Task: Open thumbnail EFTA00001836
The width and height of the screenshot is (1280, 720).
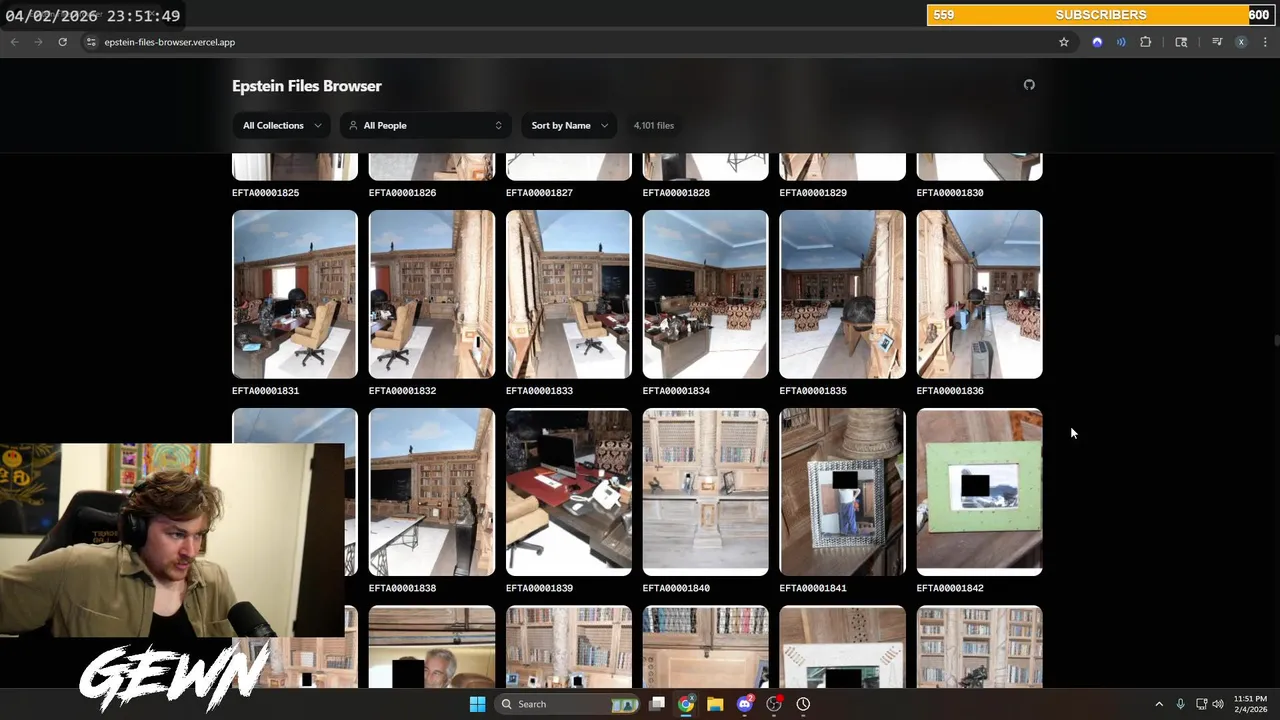Action: click(x=980, y=294)
